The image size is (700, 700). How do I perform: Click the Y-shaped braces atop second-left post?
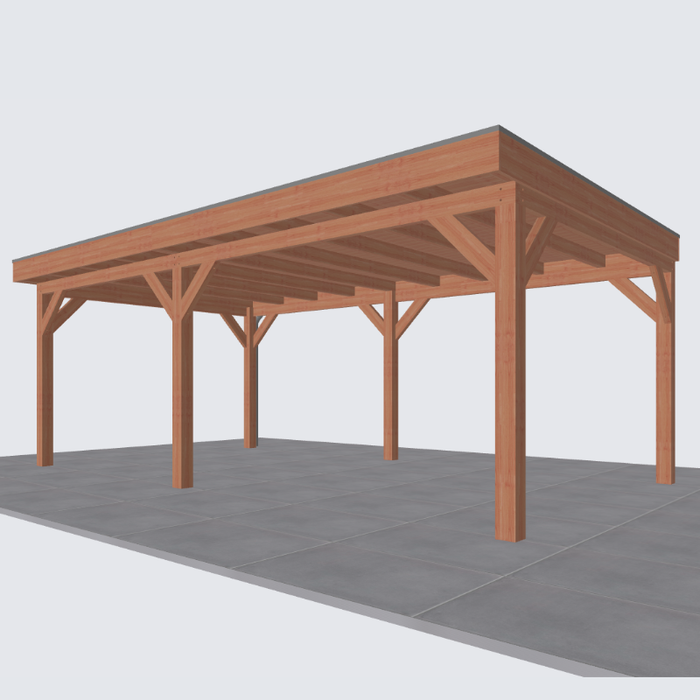tap(181, 285)
